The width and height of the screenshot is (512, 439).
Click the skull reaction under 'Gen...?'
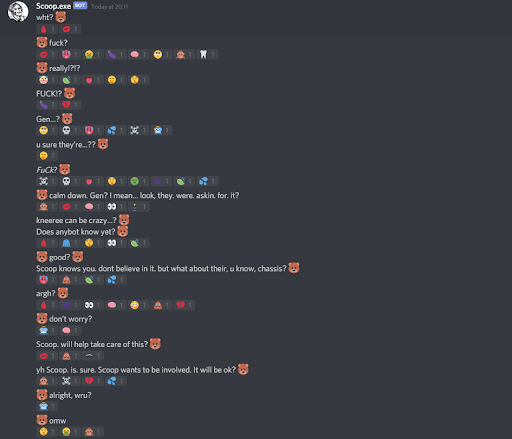point(70,130)
